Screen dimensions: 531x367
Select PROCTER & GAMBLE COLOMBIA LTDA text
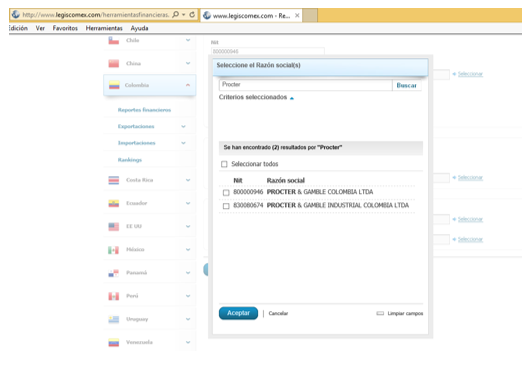coord(320,192)
